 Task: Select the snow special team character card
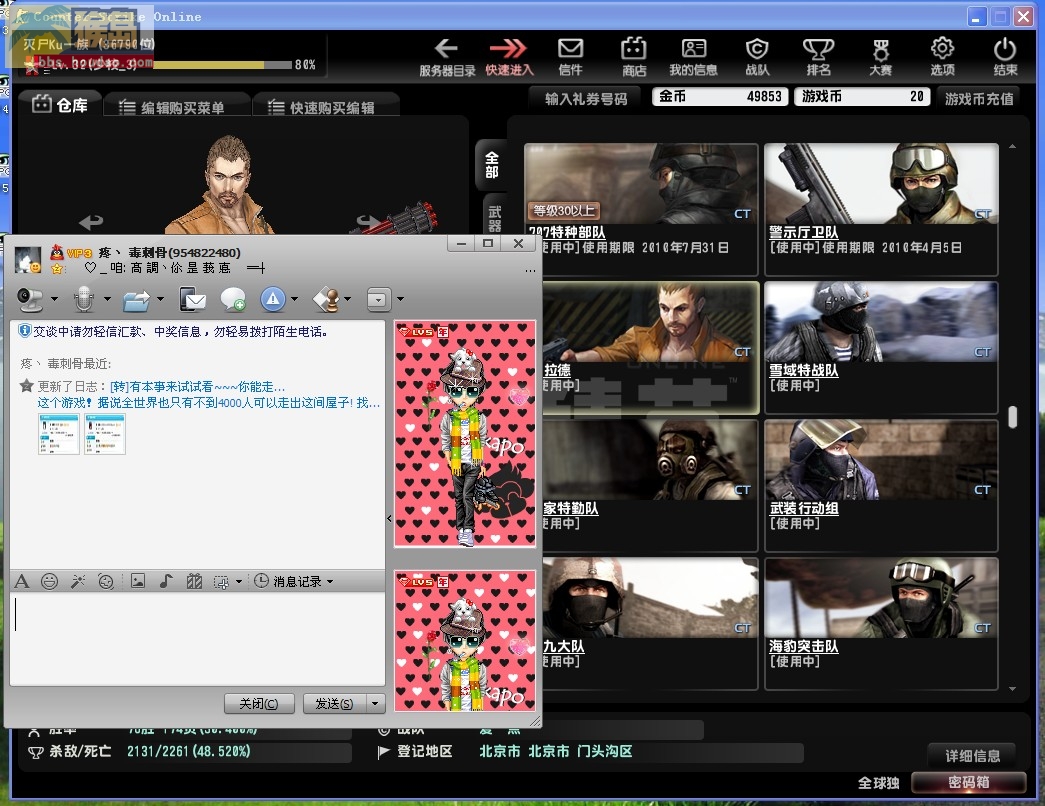[880, 347]
